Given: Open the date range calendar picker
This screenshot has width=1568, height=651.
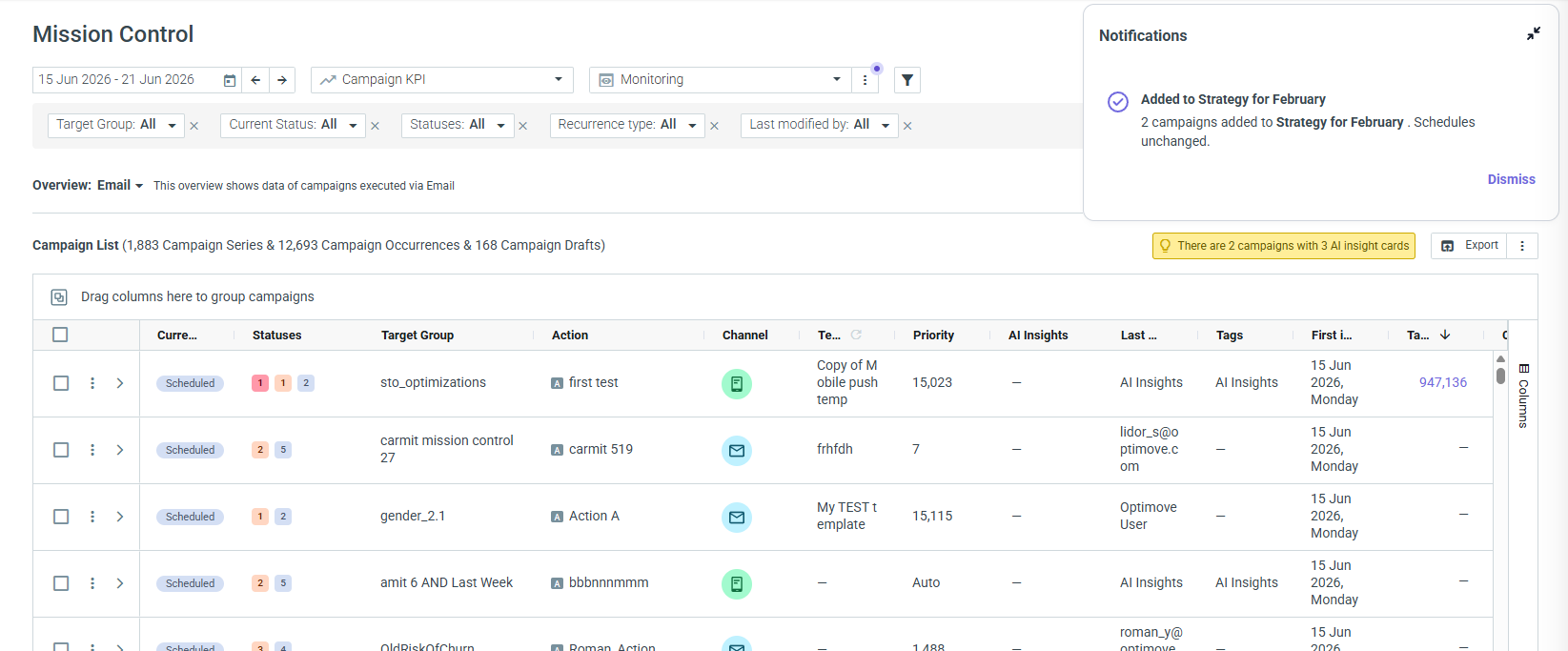Looking at the screenshot, I should click(x=230, y=80).
